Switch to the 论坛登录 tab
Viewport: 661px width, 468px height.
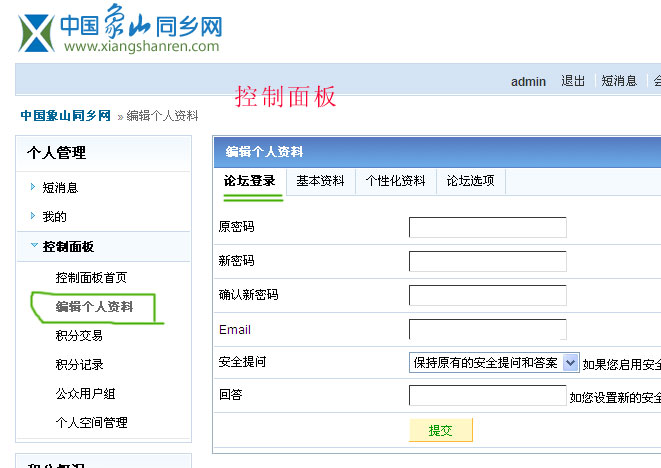tap(250, 181)
